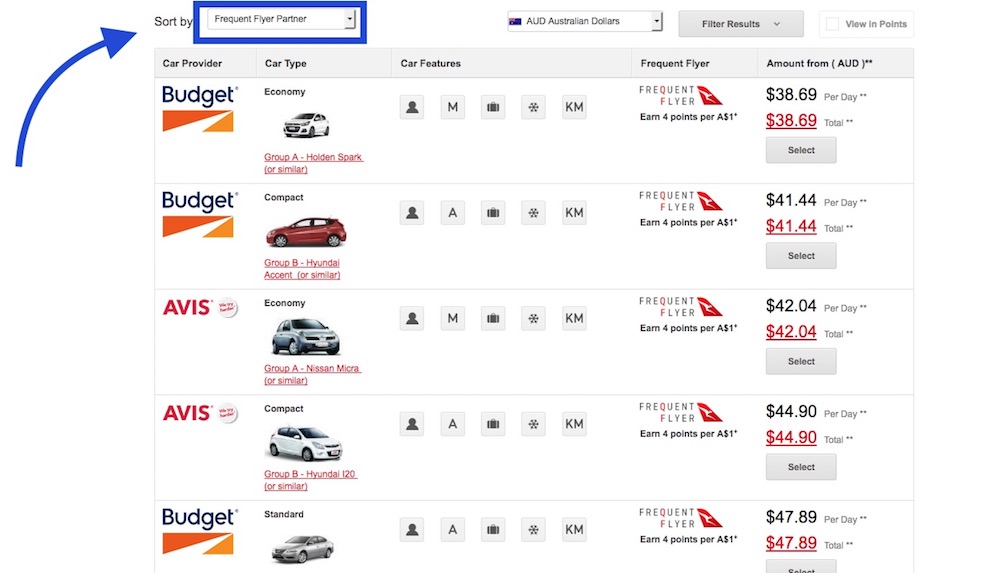Click the $38.69 total price link
This screenshot has height=573, width=1000.
[791, 121]
